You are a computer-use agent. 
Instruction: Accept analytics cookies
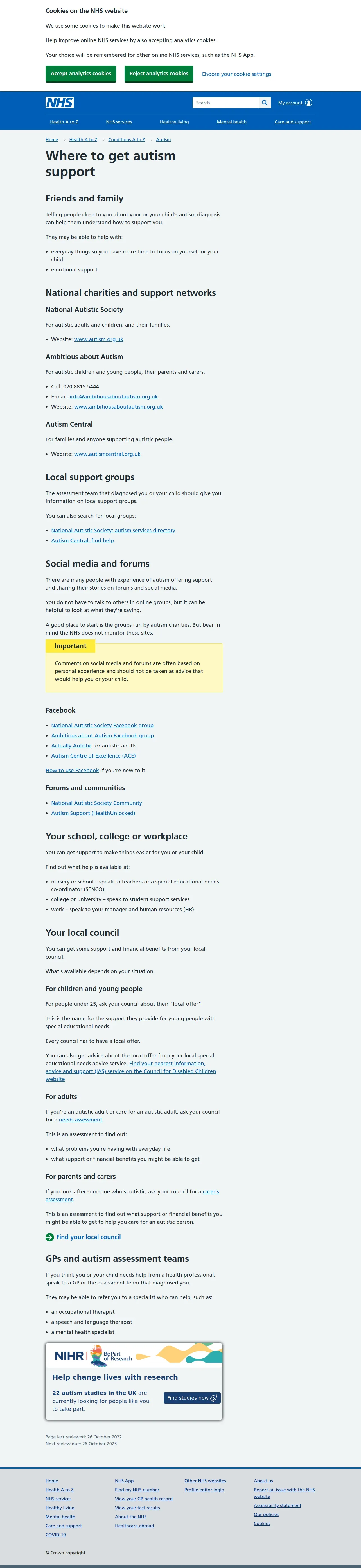pos(81,74)
